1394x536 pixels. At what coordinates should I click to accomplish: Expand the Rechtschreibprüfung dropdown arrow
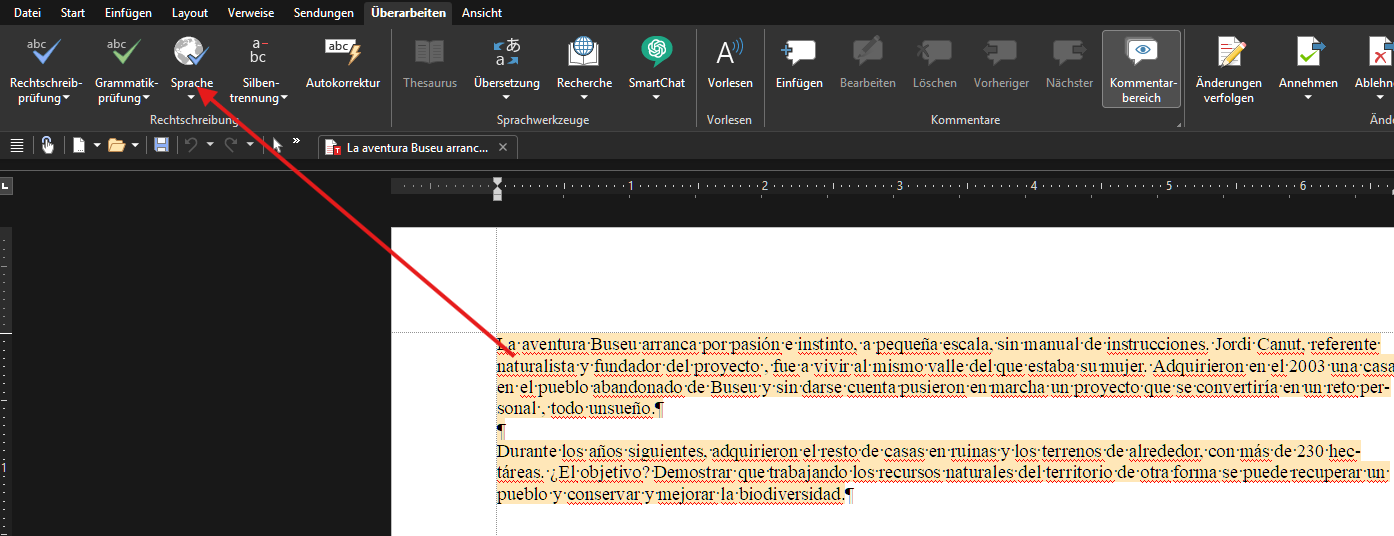[66, 98]
